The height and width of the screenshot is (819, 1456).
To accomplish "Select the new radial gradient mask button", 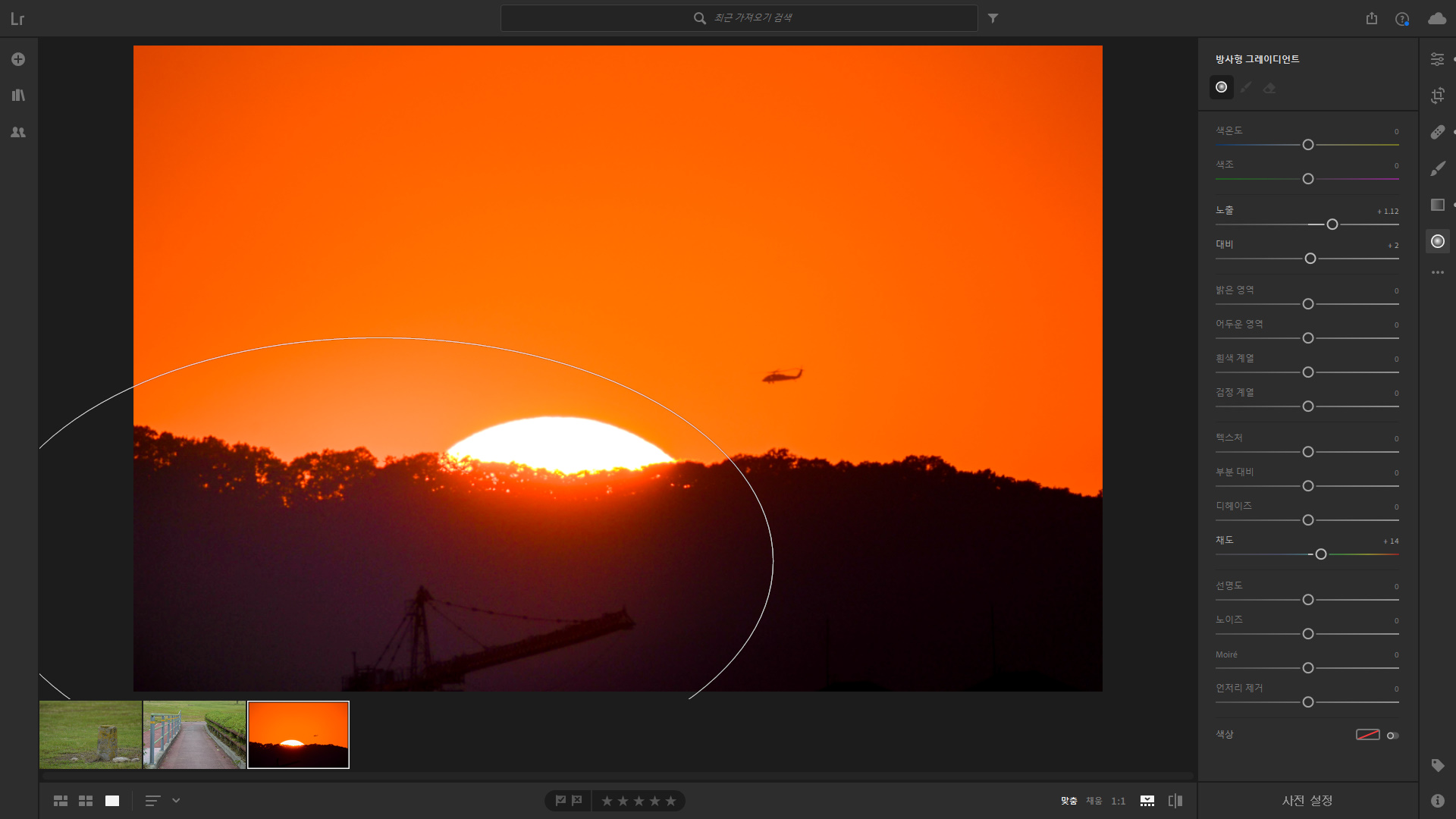I will 1221,87.
